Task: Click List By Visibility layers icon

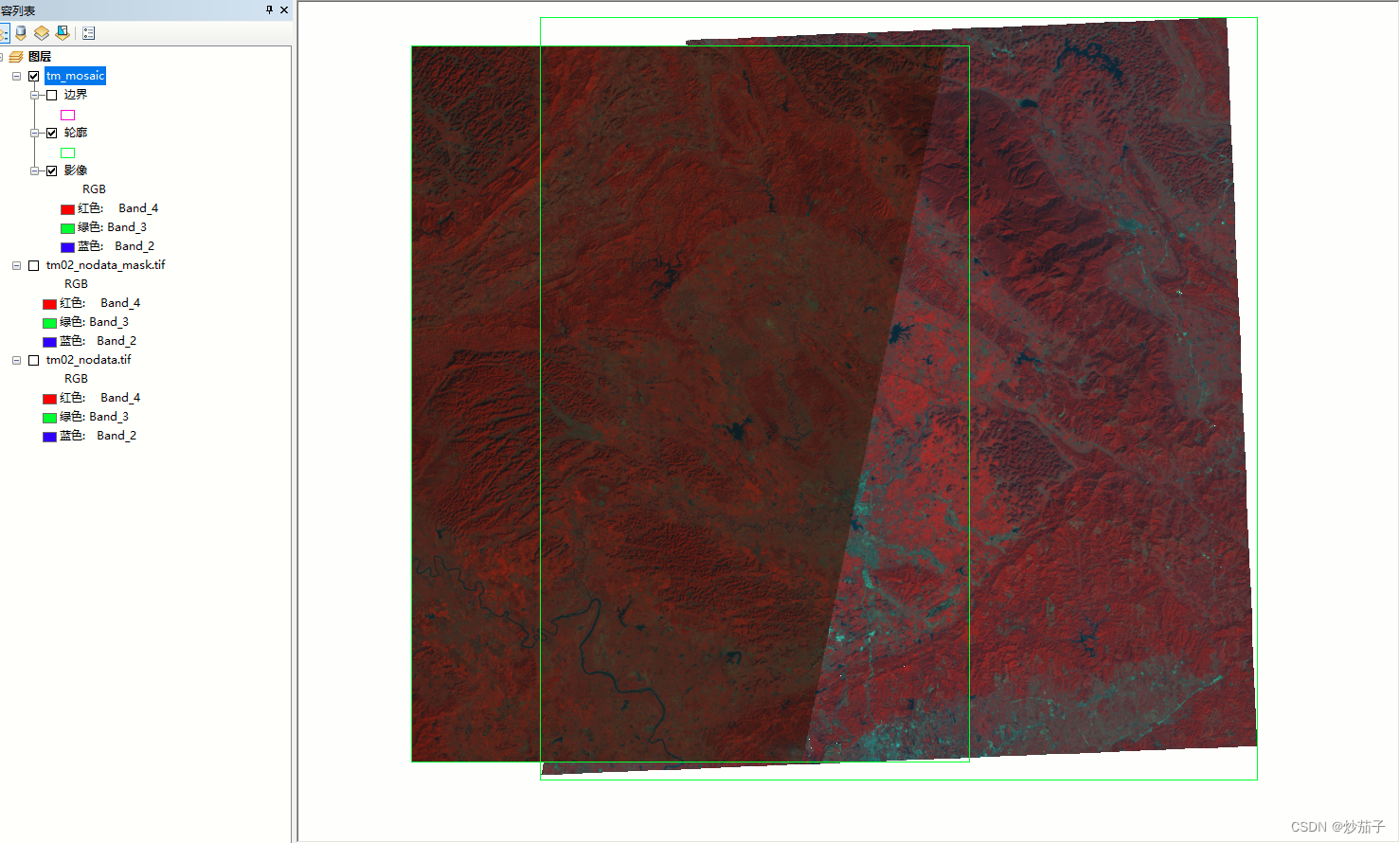Action: (x=41, y=33)
